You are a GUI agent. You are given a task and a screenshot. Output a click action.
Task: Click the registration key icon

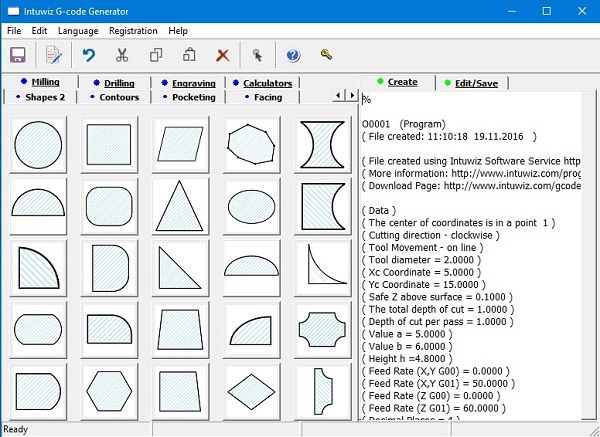(326, 55)
